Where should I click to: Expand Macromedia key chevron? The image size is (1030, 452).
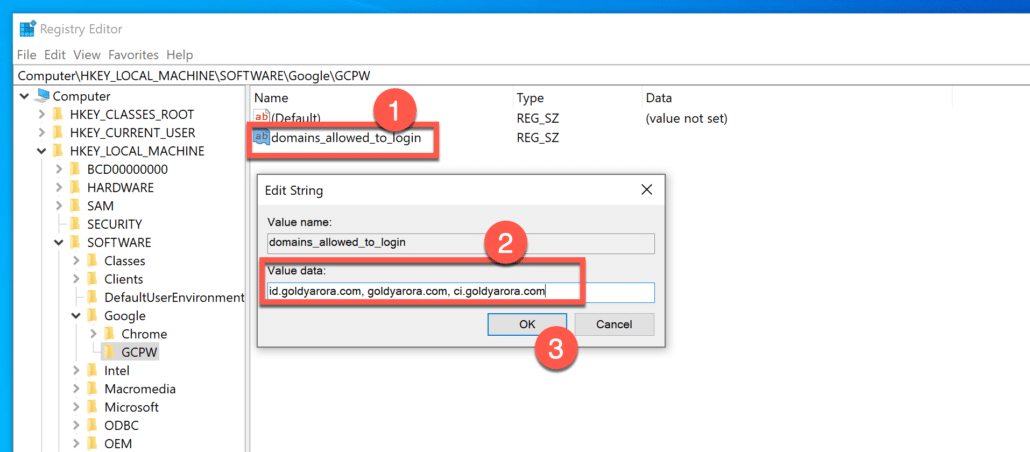click(76, 388)
